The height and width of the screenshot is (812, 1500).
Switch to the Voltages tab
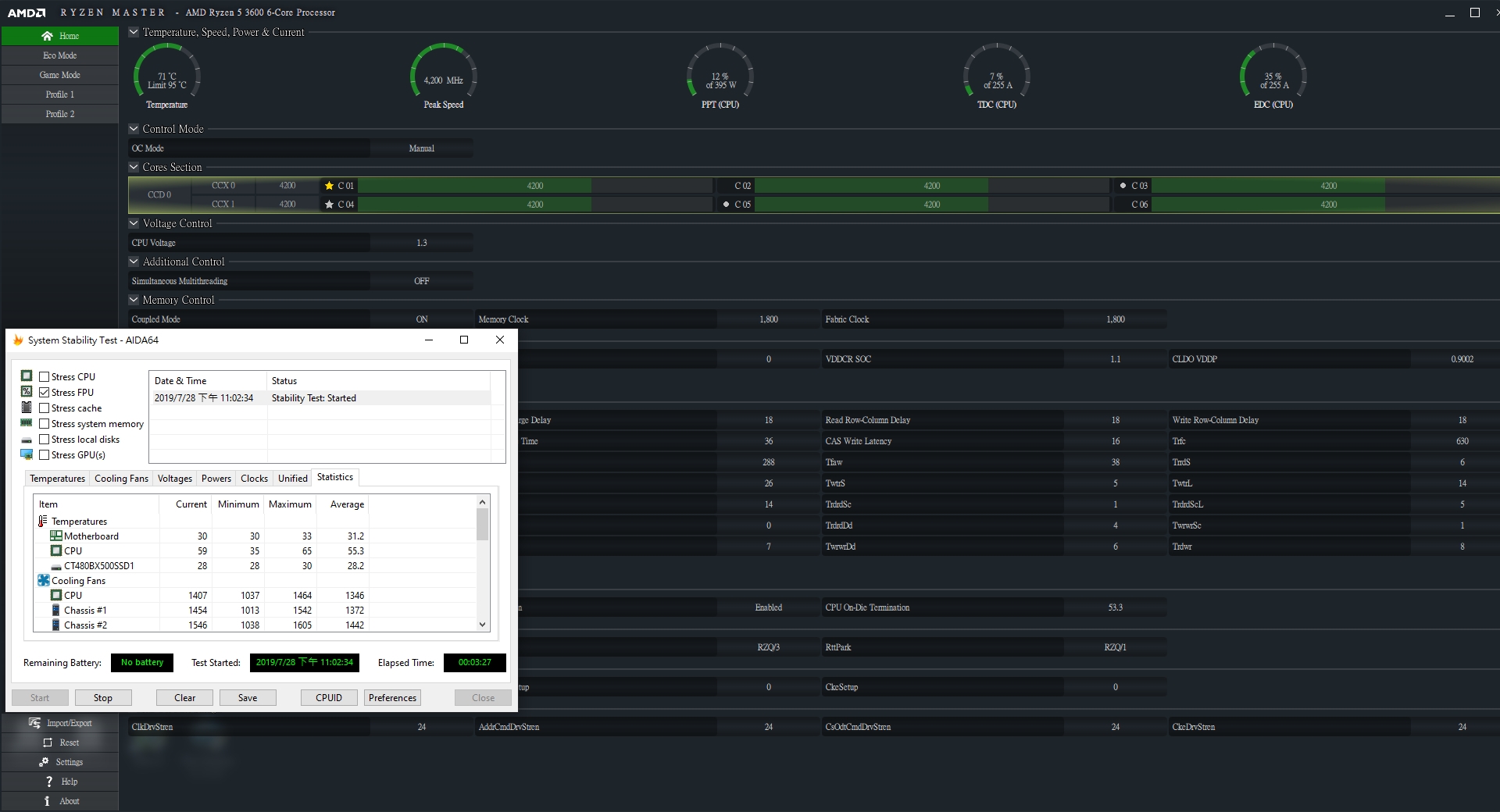tap(174, 479)
